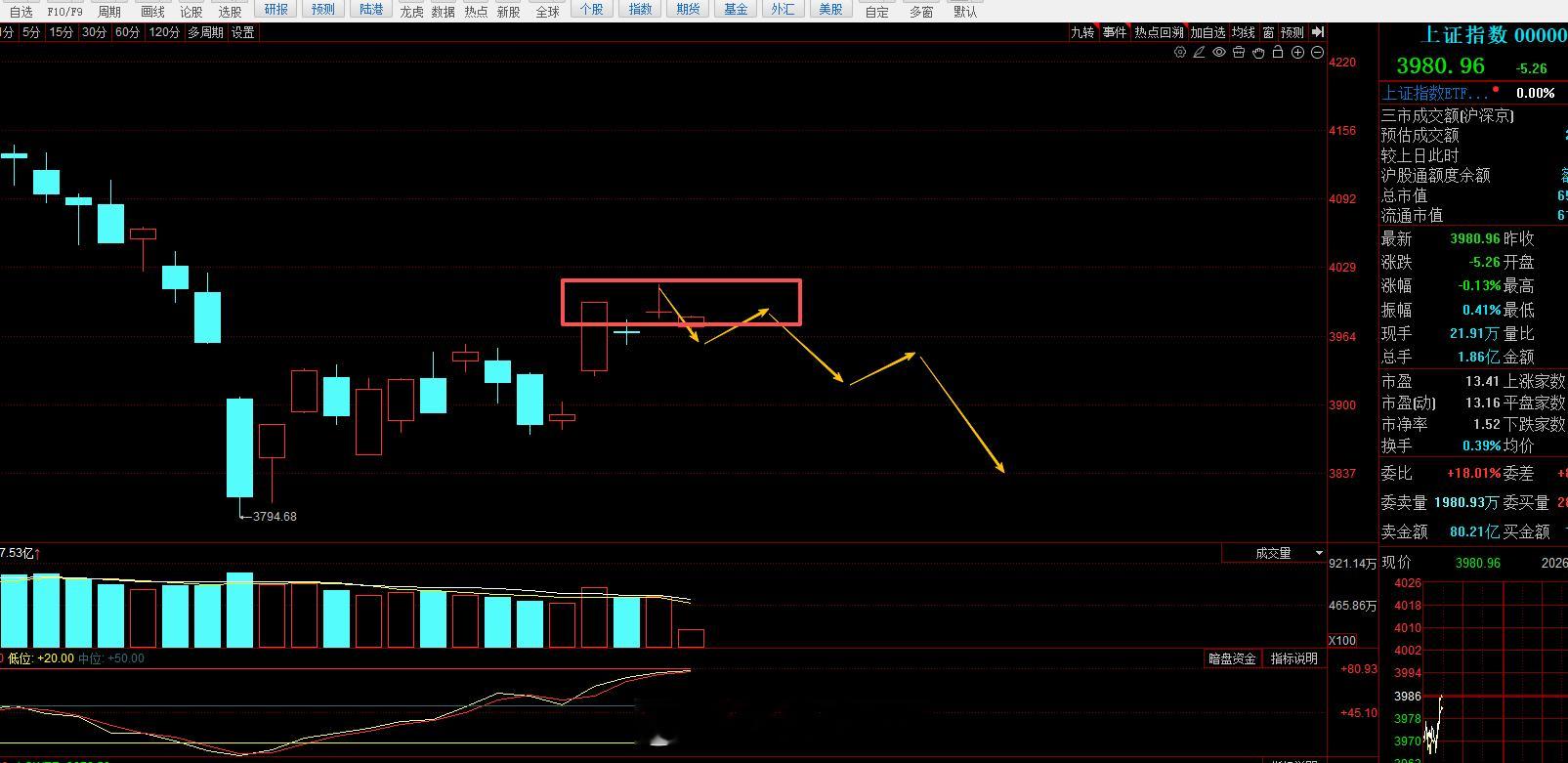Screen dimensions: 1568x763
Task: Open the 多窗 multi-window menu item
Action: 921,12
